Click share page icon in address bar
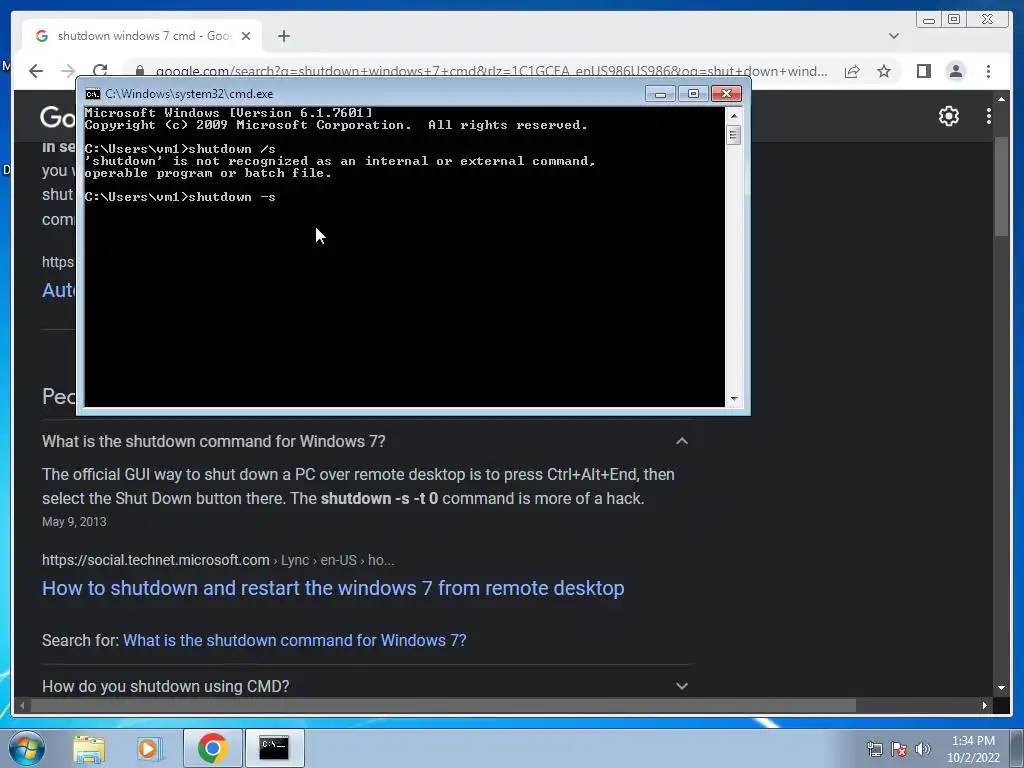 pyautogui.click(x=852, y=71)
